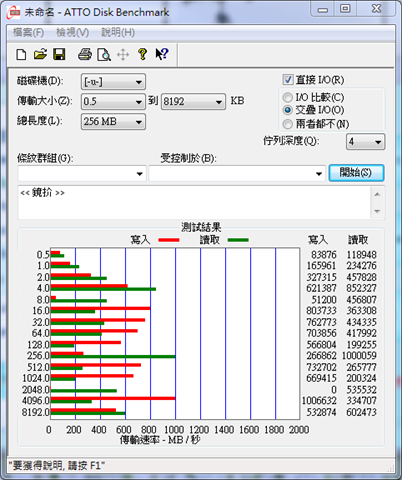This screenshot has width=402, height=480.
Task: Open the 8192 transfer size end dropdown
Action: (193, 101)
